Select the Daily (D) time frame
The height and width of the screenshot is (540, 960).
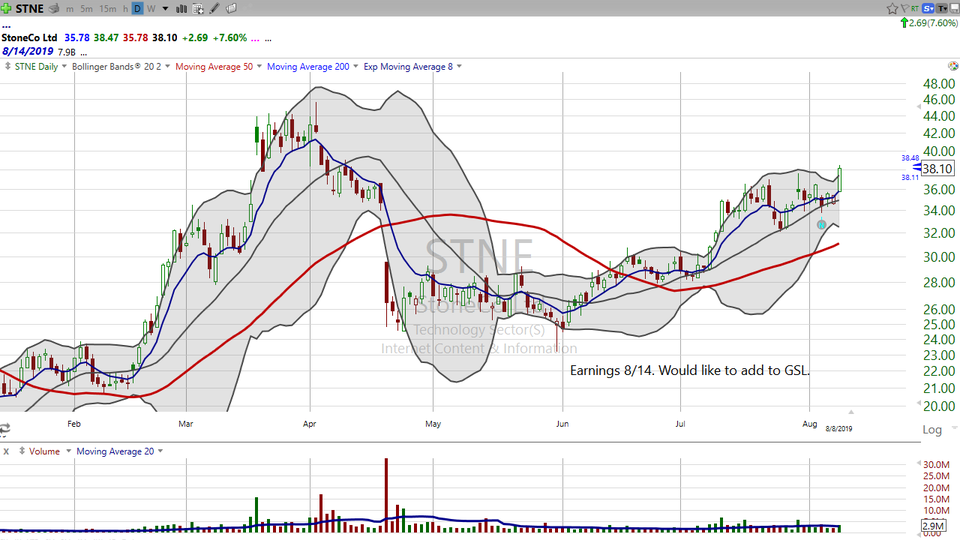pos(138,8)
